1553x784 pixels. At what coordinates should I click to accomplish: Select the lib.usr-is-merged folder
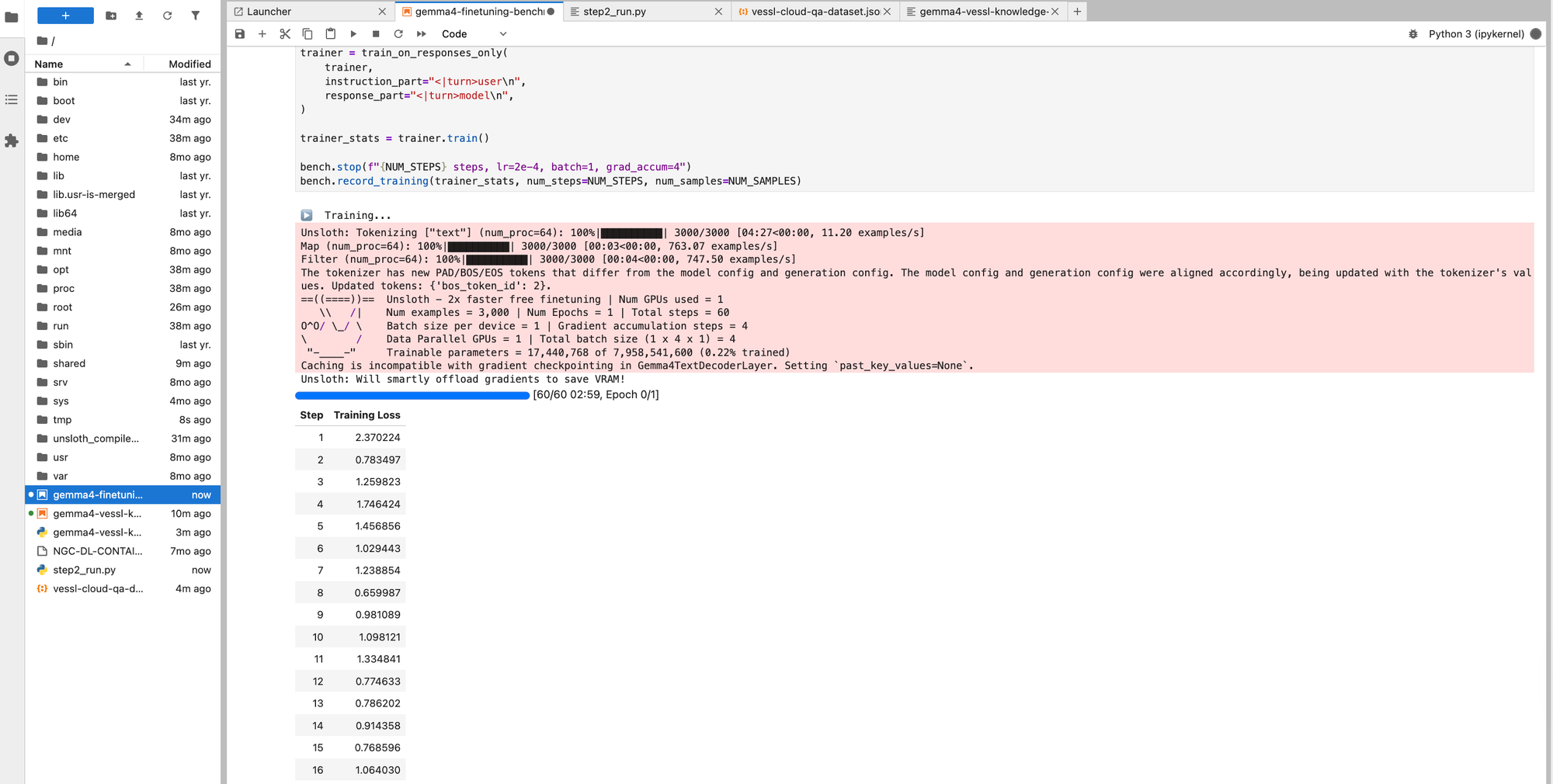pyautogui.click(x=123, y=195)
